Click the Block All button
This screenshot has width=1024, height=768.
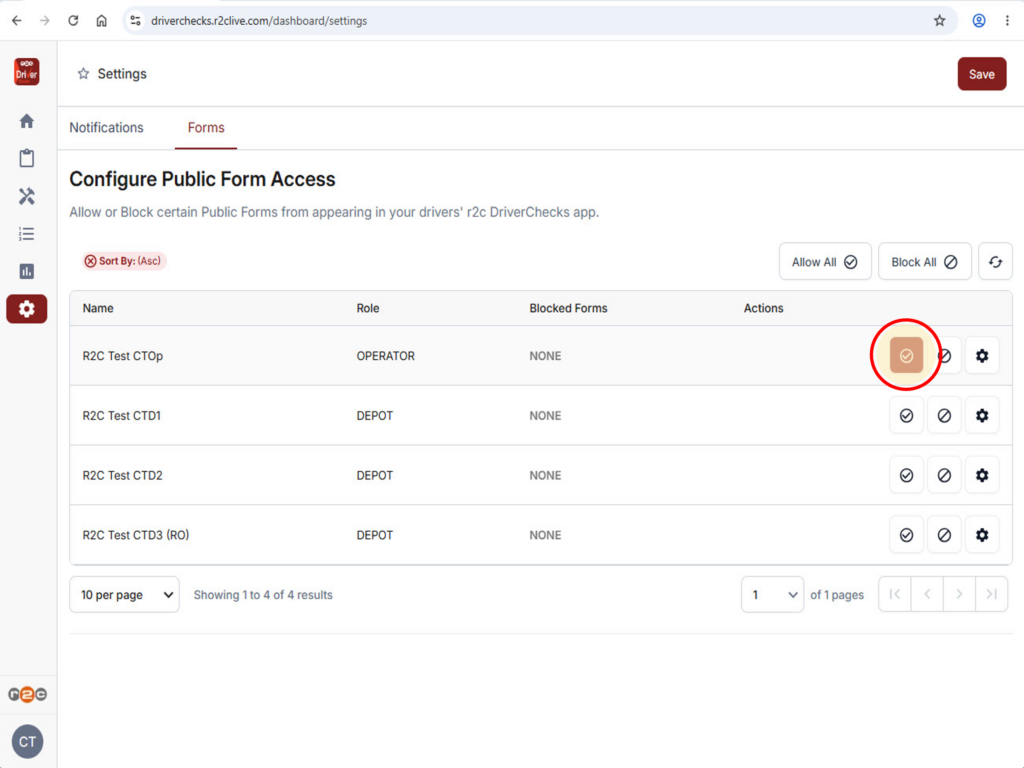click(x=925, y=262)
